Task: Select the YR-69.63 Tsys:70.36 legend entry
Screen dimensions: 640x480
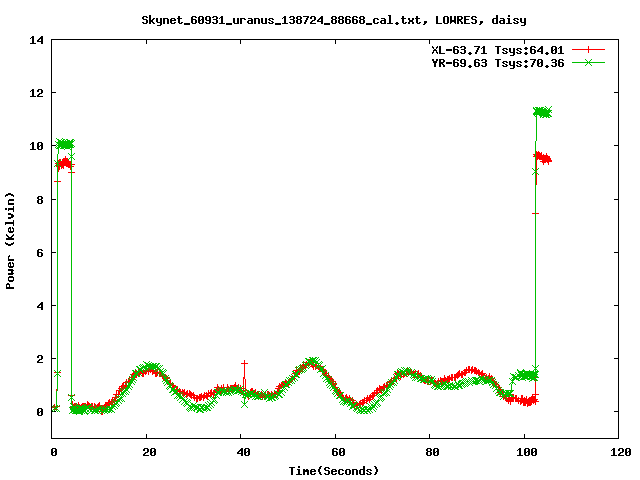Action: tap(498, 63)
